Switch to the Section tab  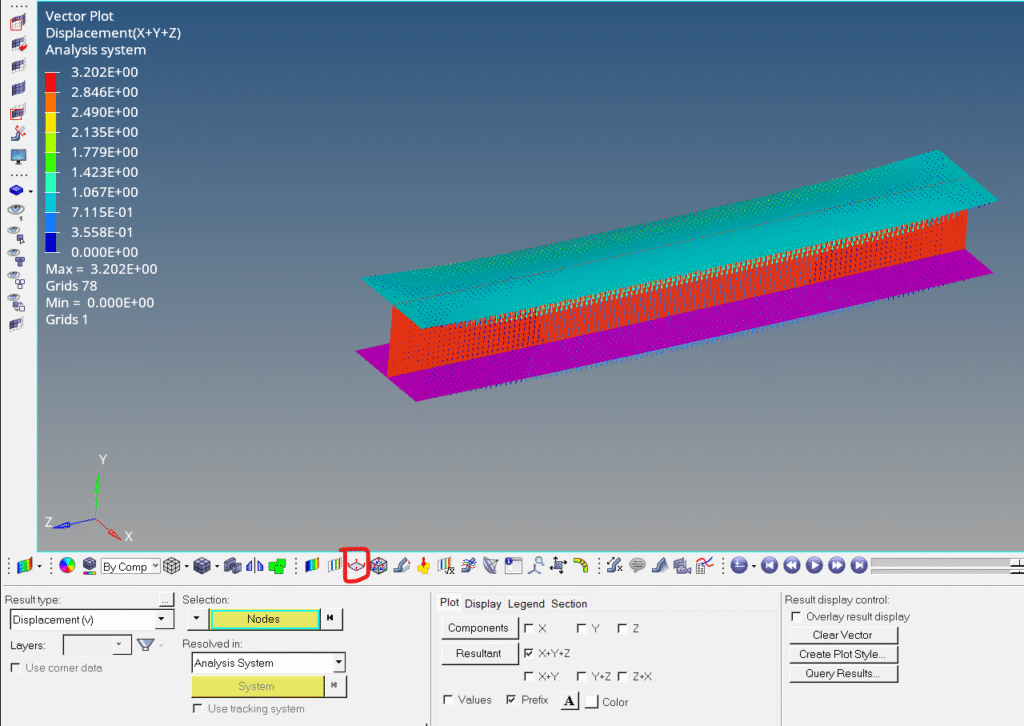pyautogui.click(x=569, y=604)
